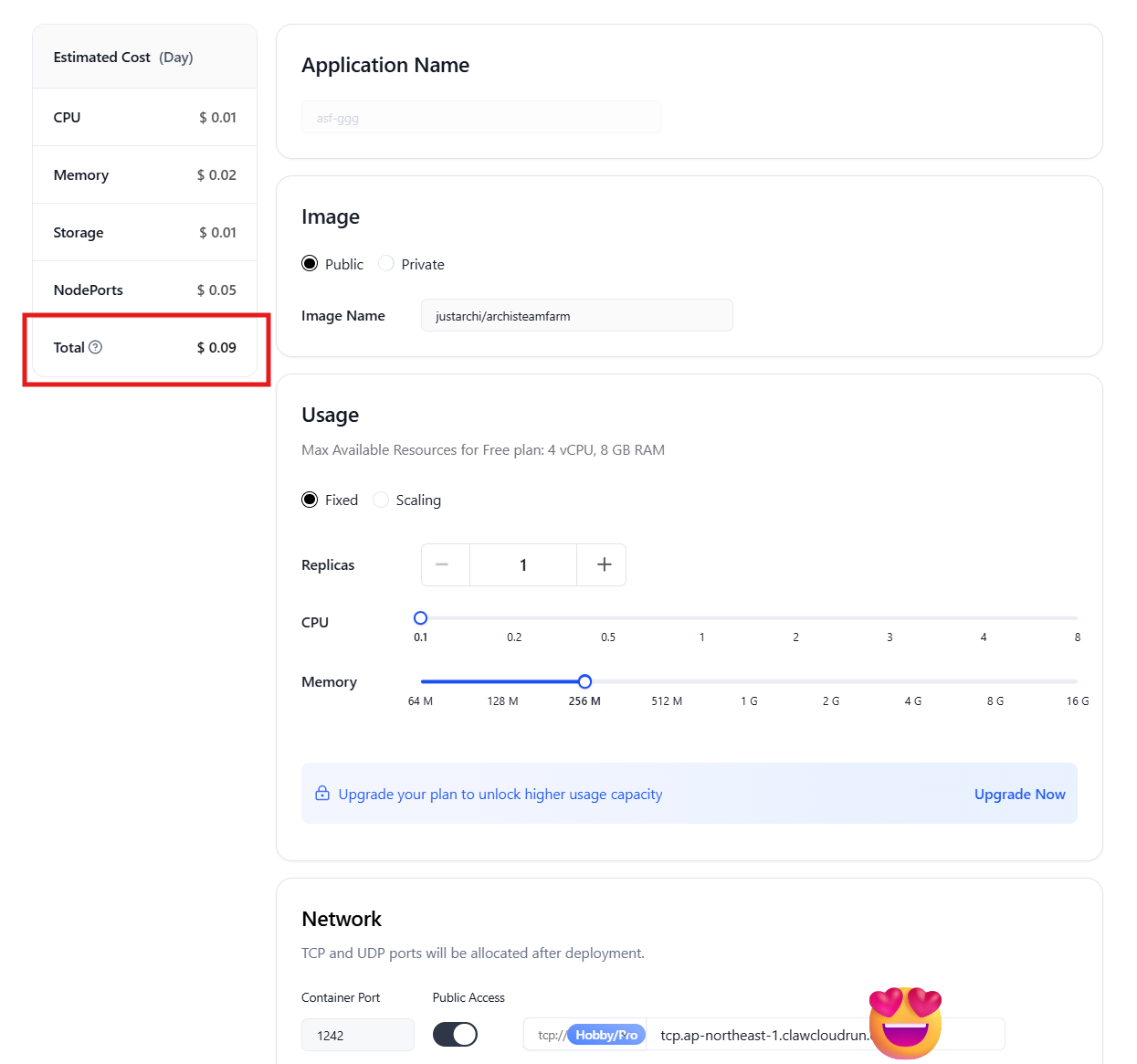Disable the Public Access toggle

(455, 1034)
